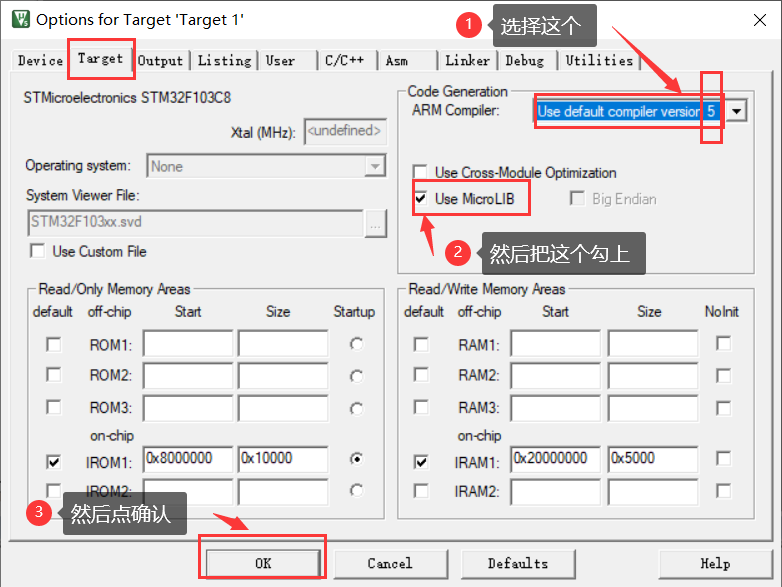The height and width of the screenshot is (587, 782).
Task: Open the ARM Compiler version dropdown arrow
Action: (737, 111)
